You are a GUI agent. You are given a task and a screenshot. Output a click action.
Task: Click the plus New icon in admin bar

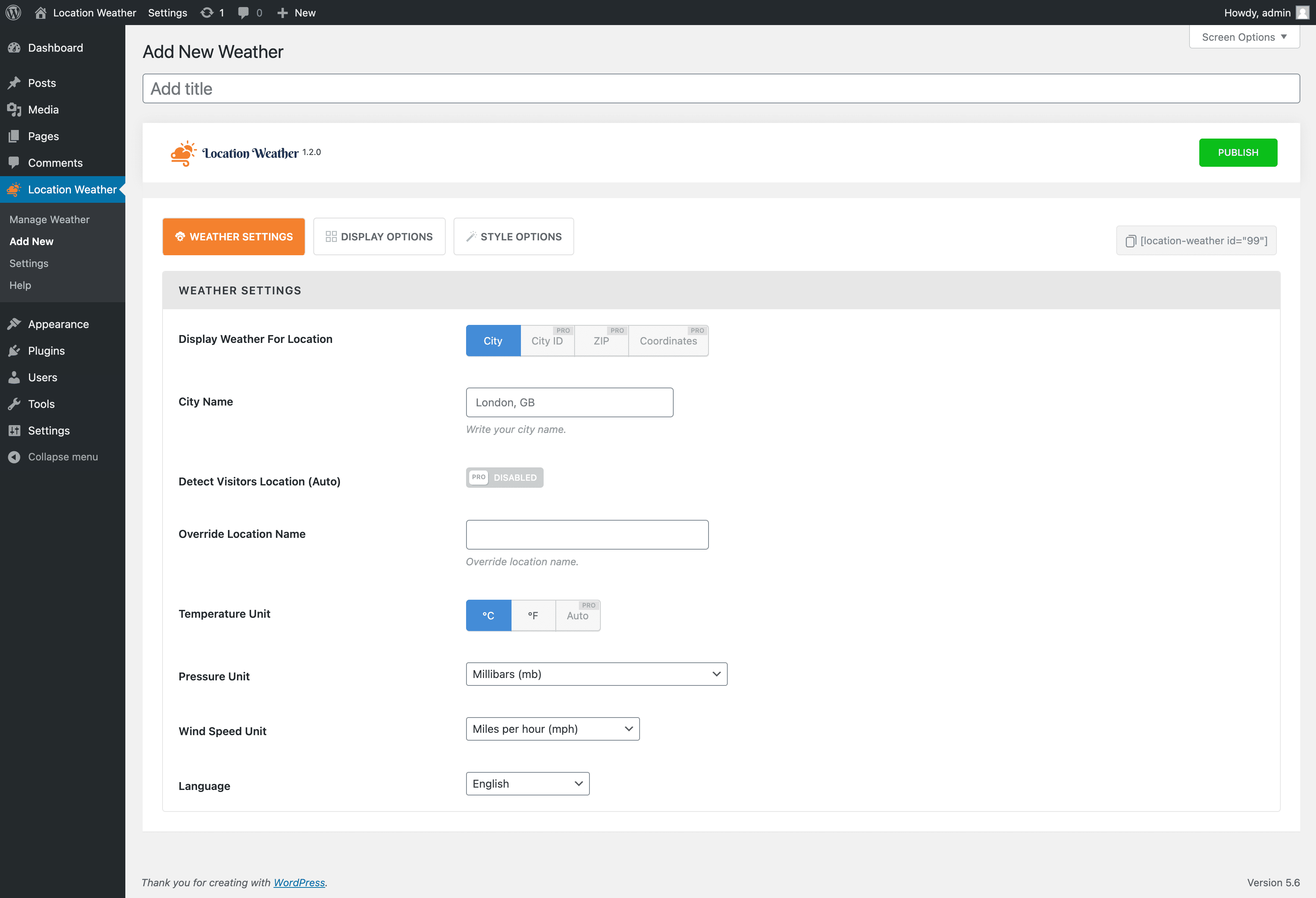(x=282, y=13)
